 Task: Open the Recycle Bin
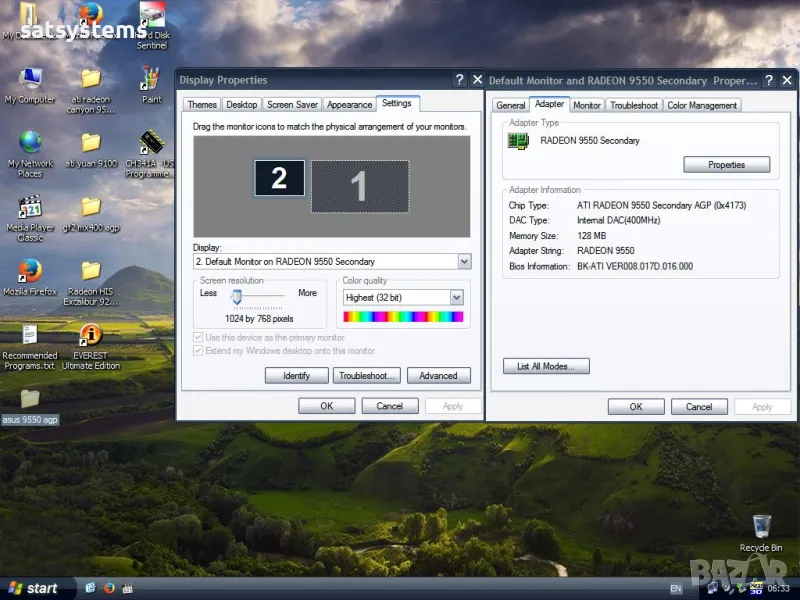pyautogui.click(x=761, y=526)
